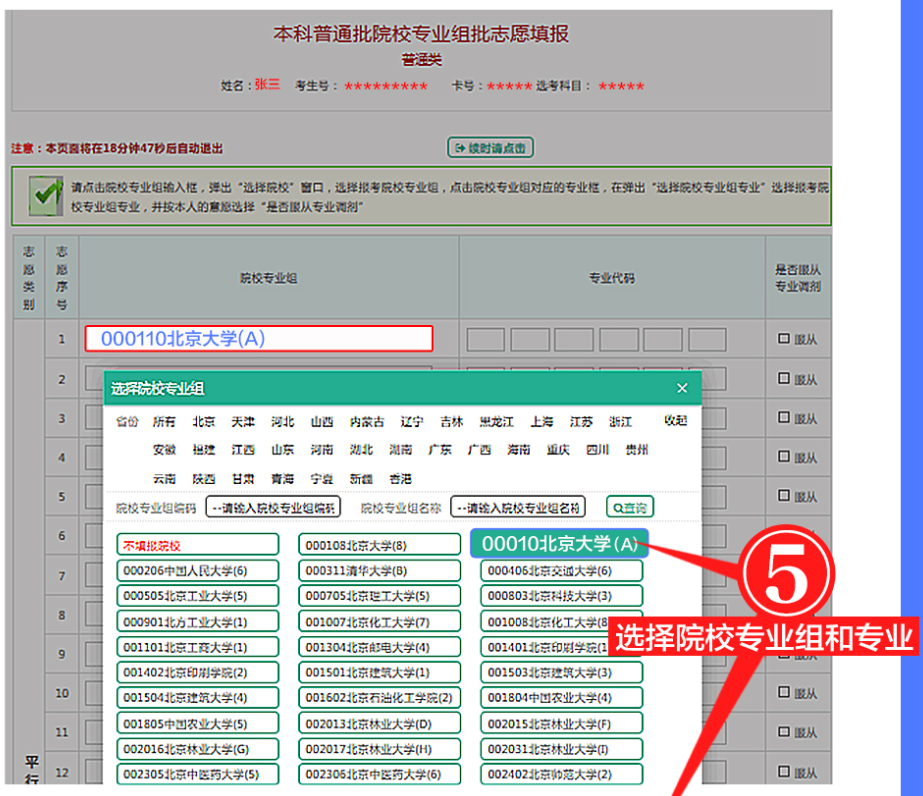The image size is (923, 796).
Task: Choose 000406北京交通大学(6) group
Action: [562, 571]
